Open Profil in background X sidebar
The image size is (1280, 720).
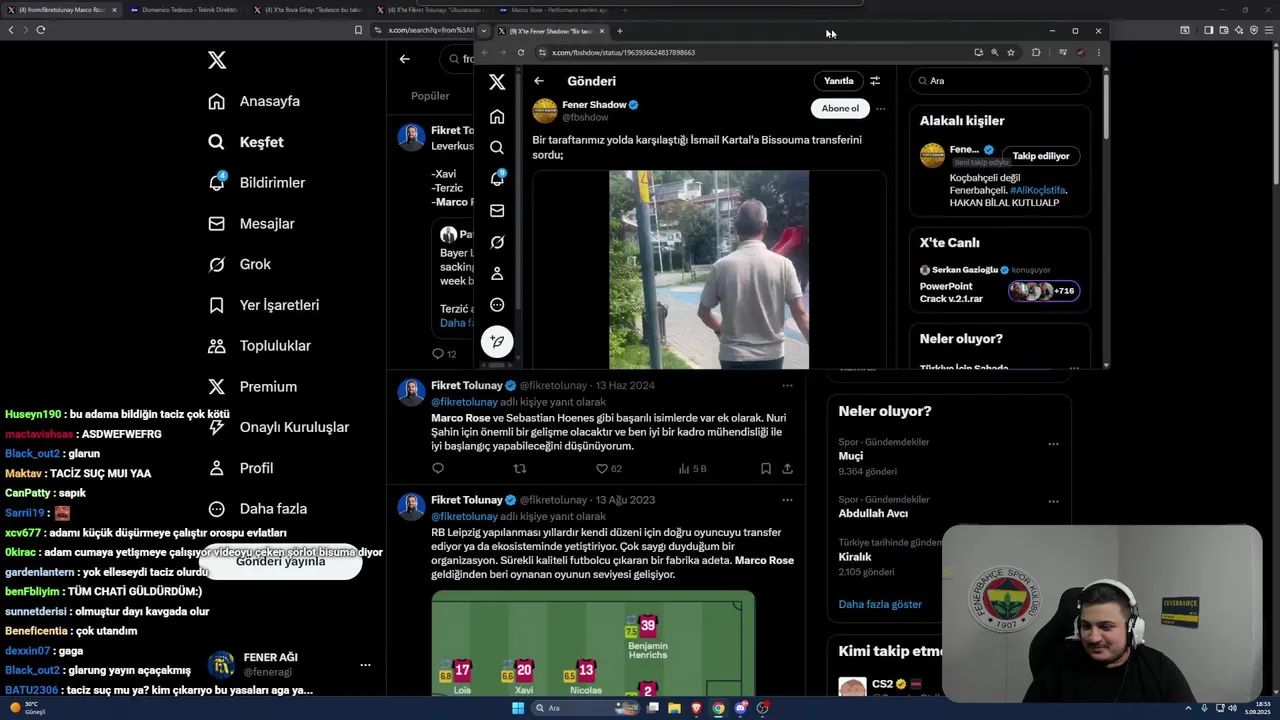point(241,468)
